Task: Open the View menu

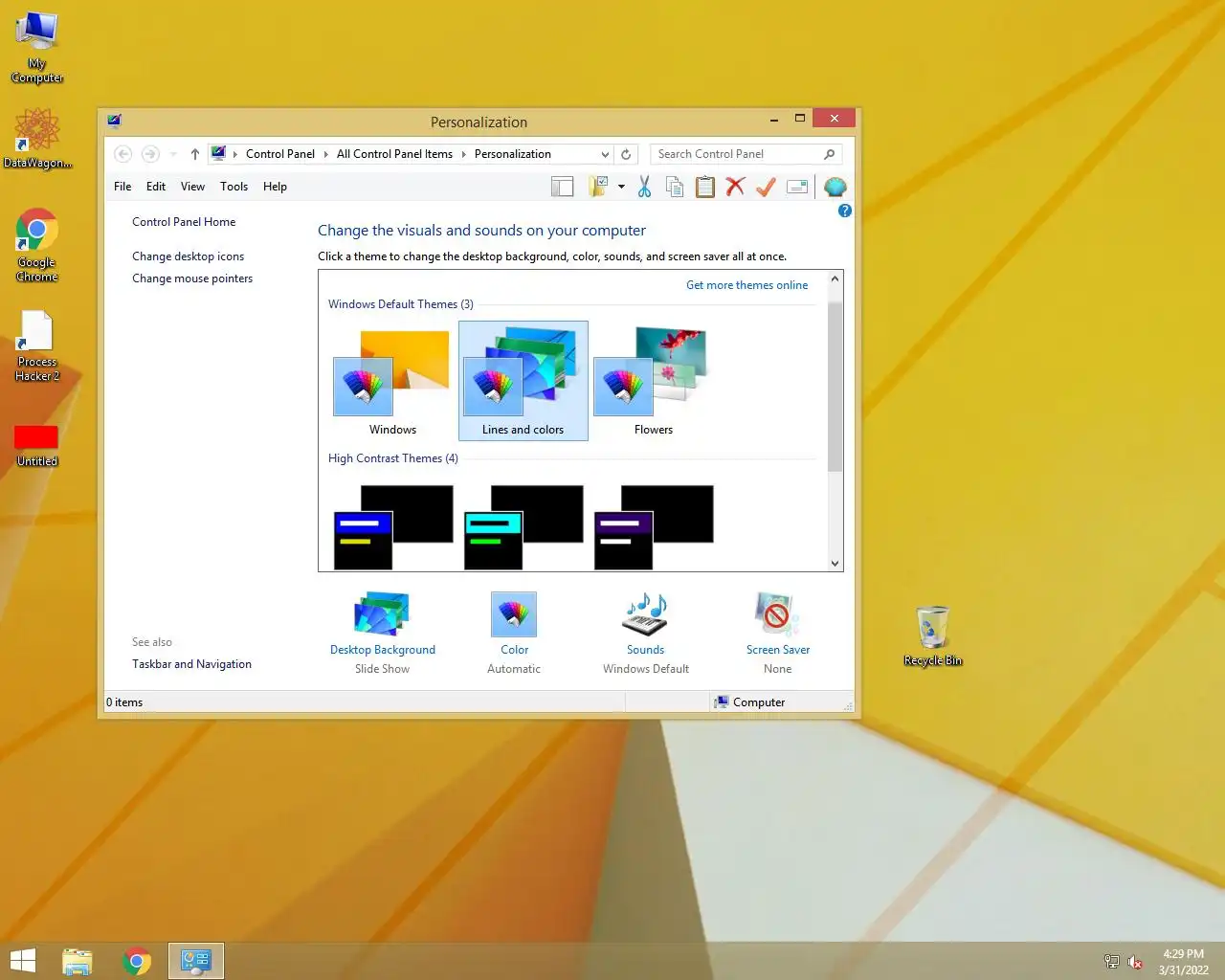Action: 192,187
